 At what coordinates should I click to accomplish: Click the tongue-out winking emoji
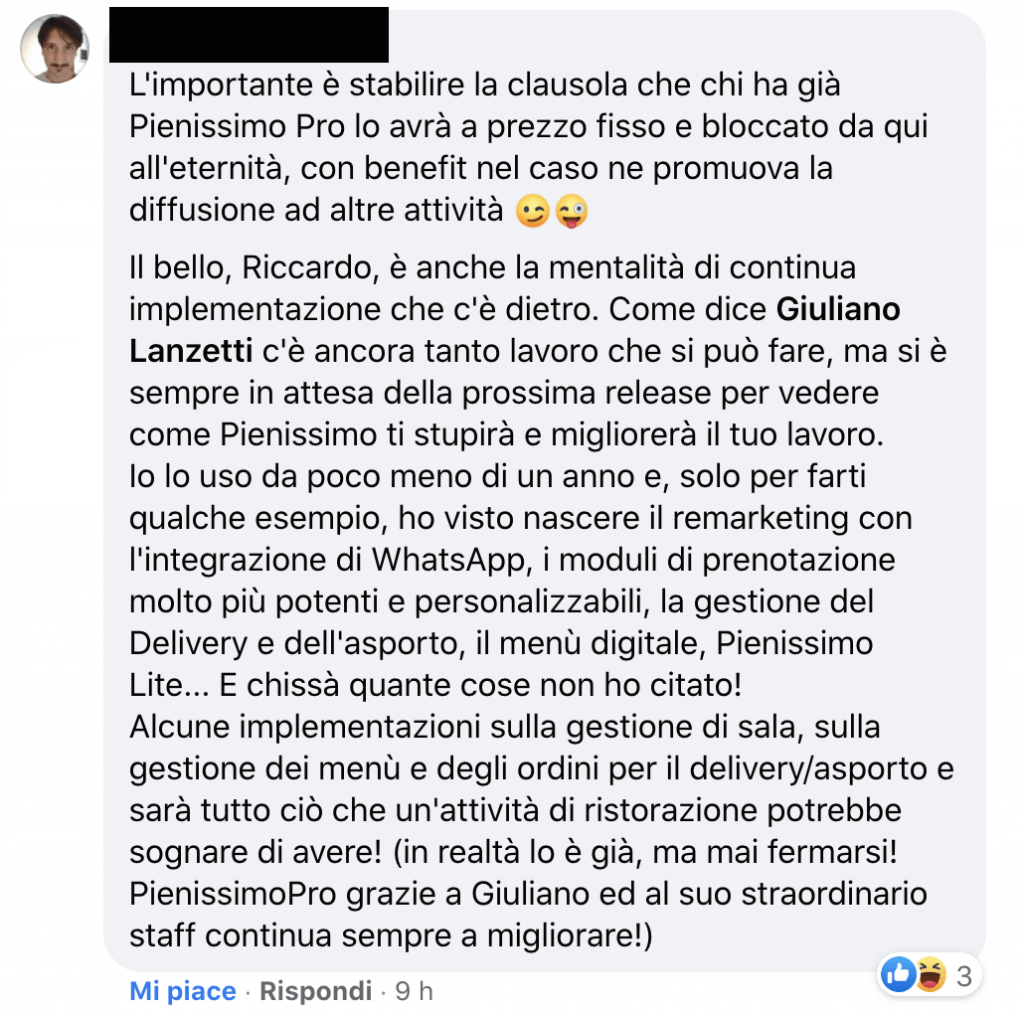coord(571,212)
